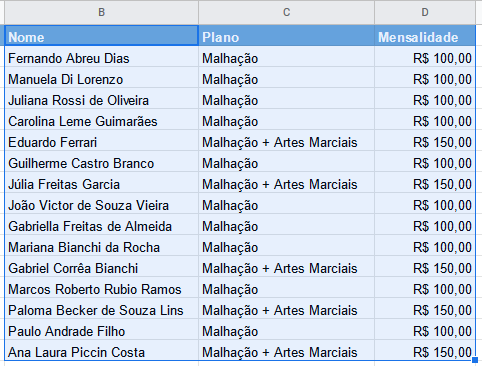Click Paloma Becker de Souza Lins' plan cell
Viewport: 482px width, 366px height.
tap(286, 309)
